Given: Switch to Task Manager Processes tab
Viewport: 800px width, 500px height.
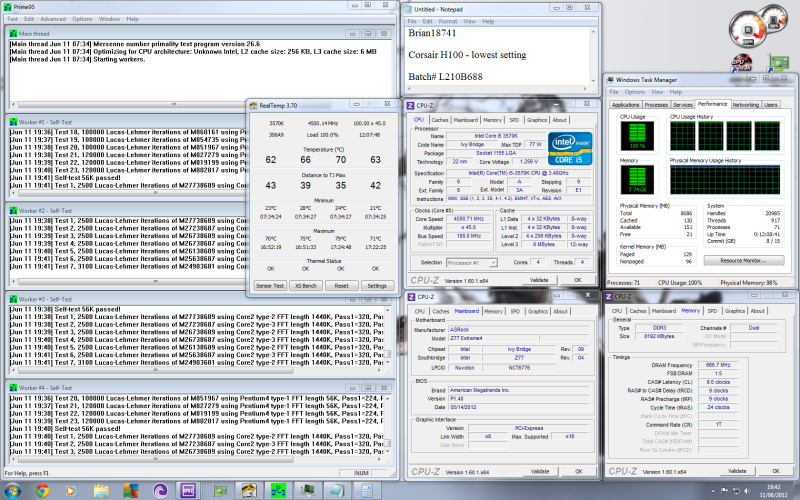Looking at the screenshot, I should (656, 104).
